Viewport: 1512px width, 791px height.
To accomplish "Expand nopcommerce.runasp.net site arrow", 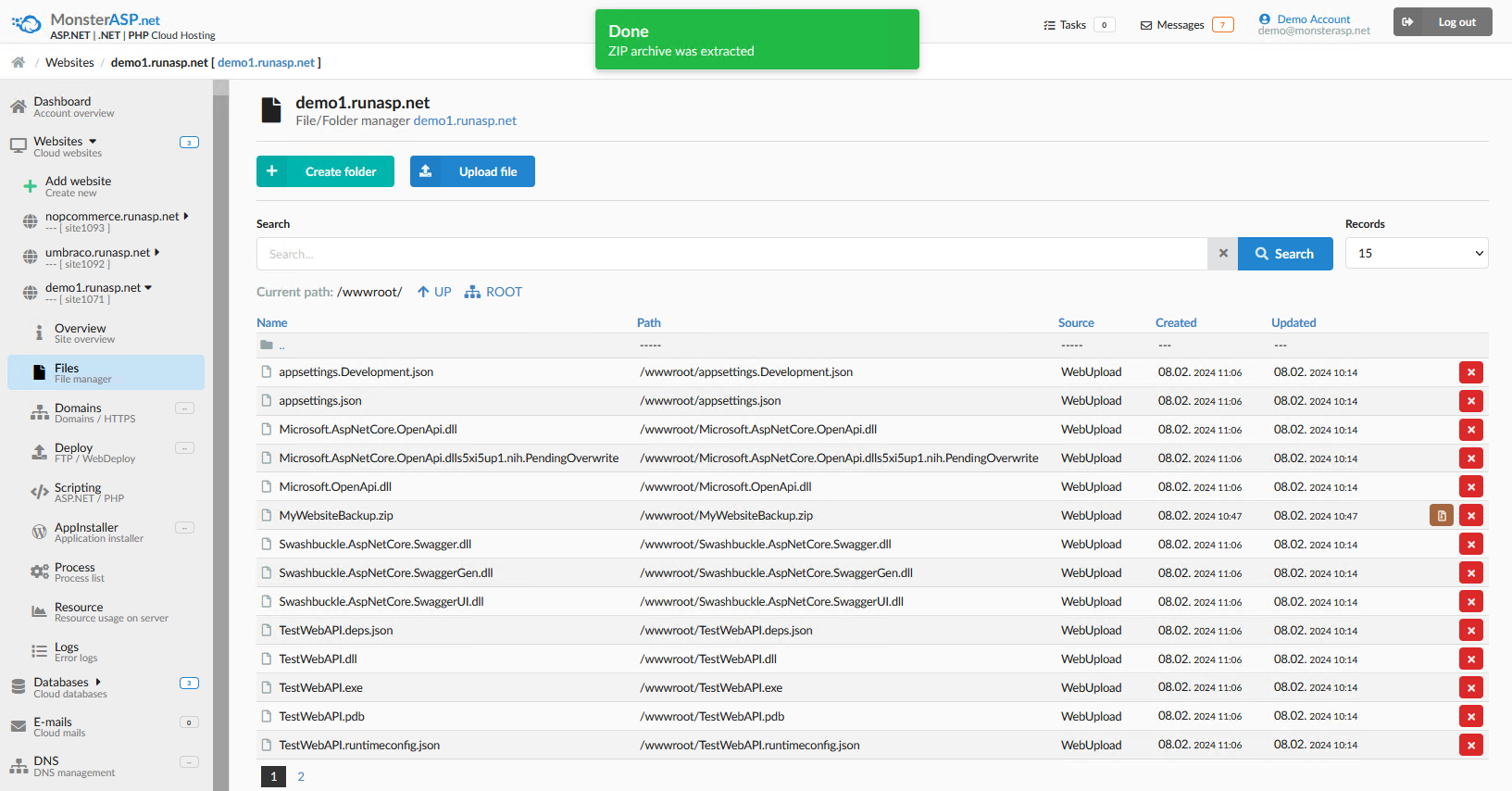I will [x=186, y=216].
